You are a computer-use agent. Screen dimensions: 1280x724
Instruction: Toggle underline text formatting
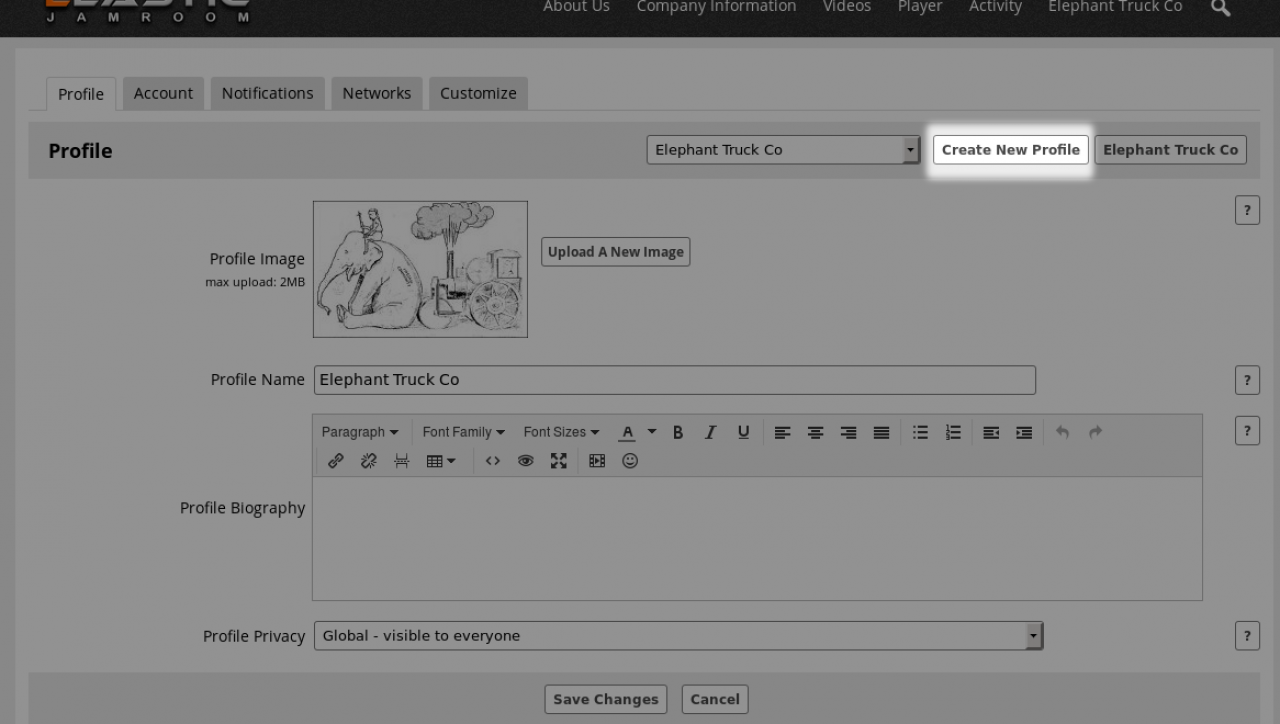click(743, 432)
